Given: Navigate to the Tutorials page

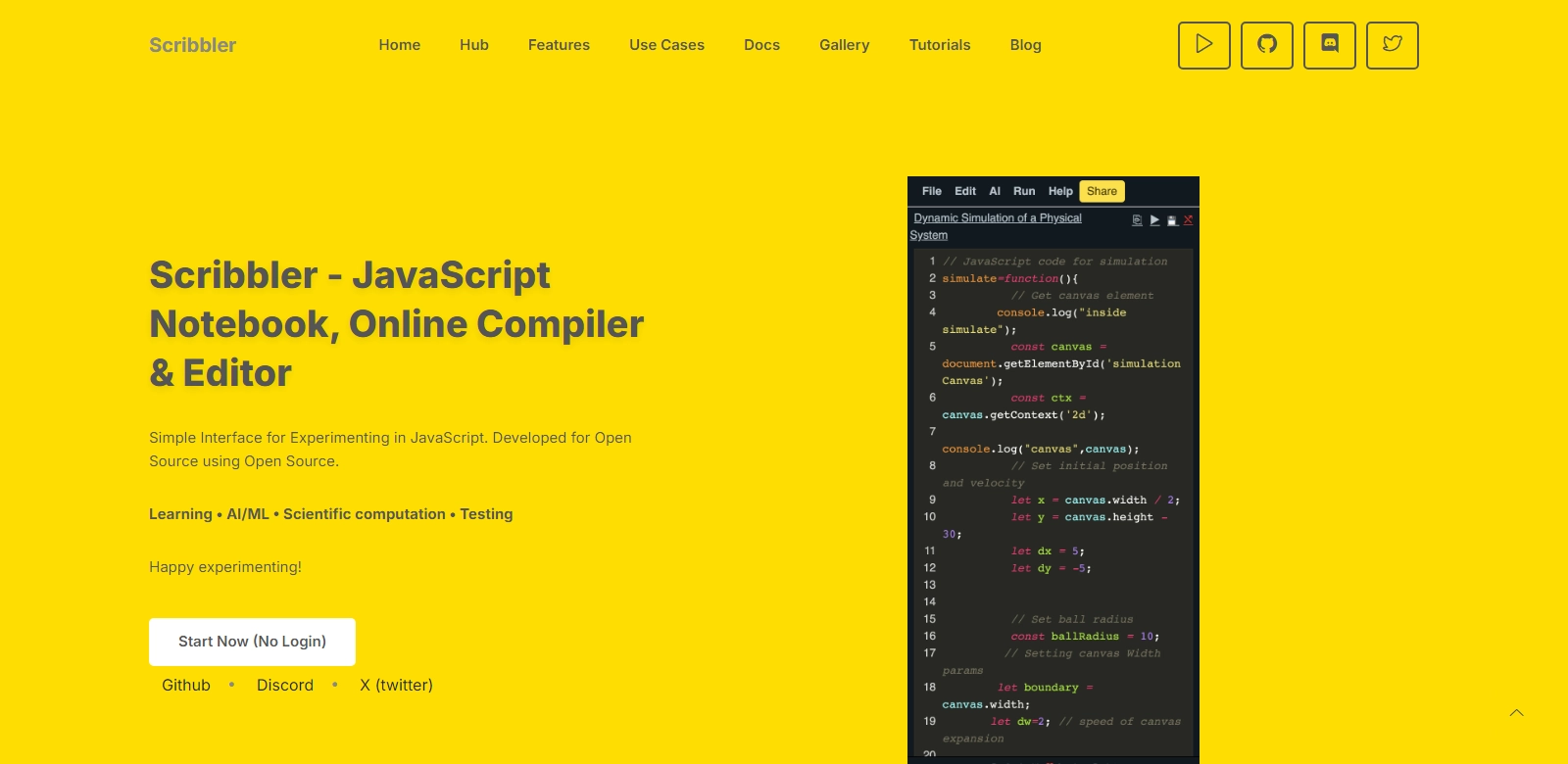Looking at the screenshot, I should point(939,45).
